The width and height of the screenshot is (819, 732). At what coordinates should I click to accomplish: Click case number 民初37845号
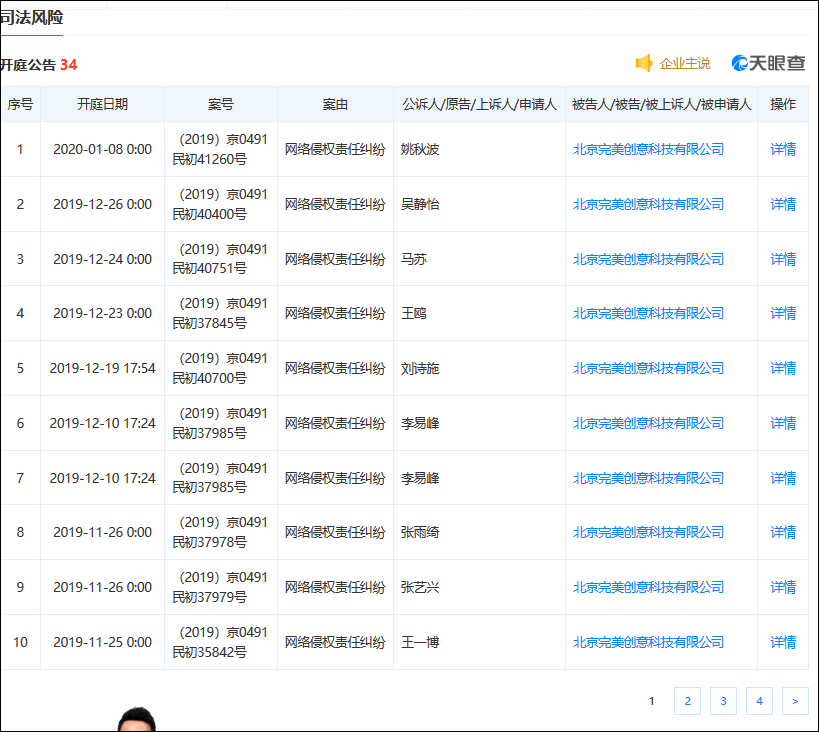209,323
